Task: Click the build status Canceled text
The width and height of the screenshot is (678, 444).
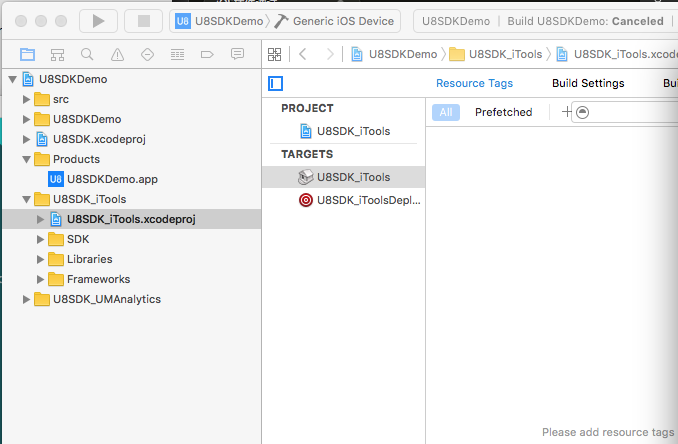Action: [x=637, y=21]
